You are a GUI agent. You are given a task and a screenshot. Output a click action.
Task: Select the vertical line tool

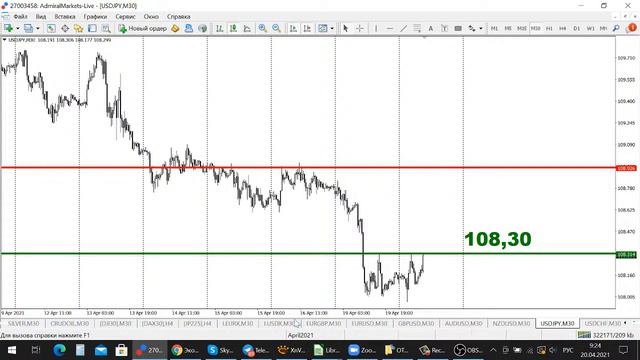click(x=376, y=28)
